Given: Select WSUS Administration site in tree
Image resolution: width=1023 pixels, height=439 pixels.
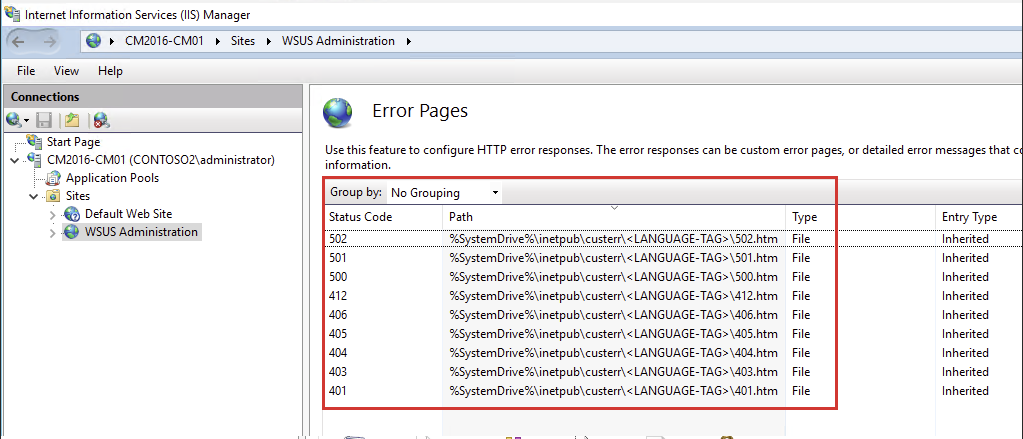Looking at the screenshot, I should click(141, 232).
